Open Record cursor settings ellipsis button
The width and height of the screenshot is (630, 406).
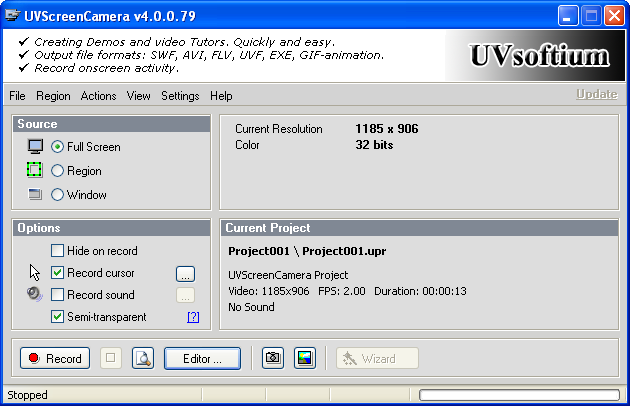(x=185, y=274)
